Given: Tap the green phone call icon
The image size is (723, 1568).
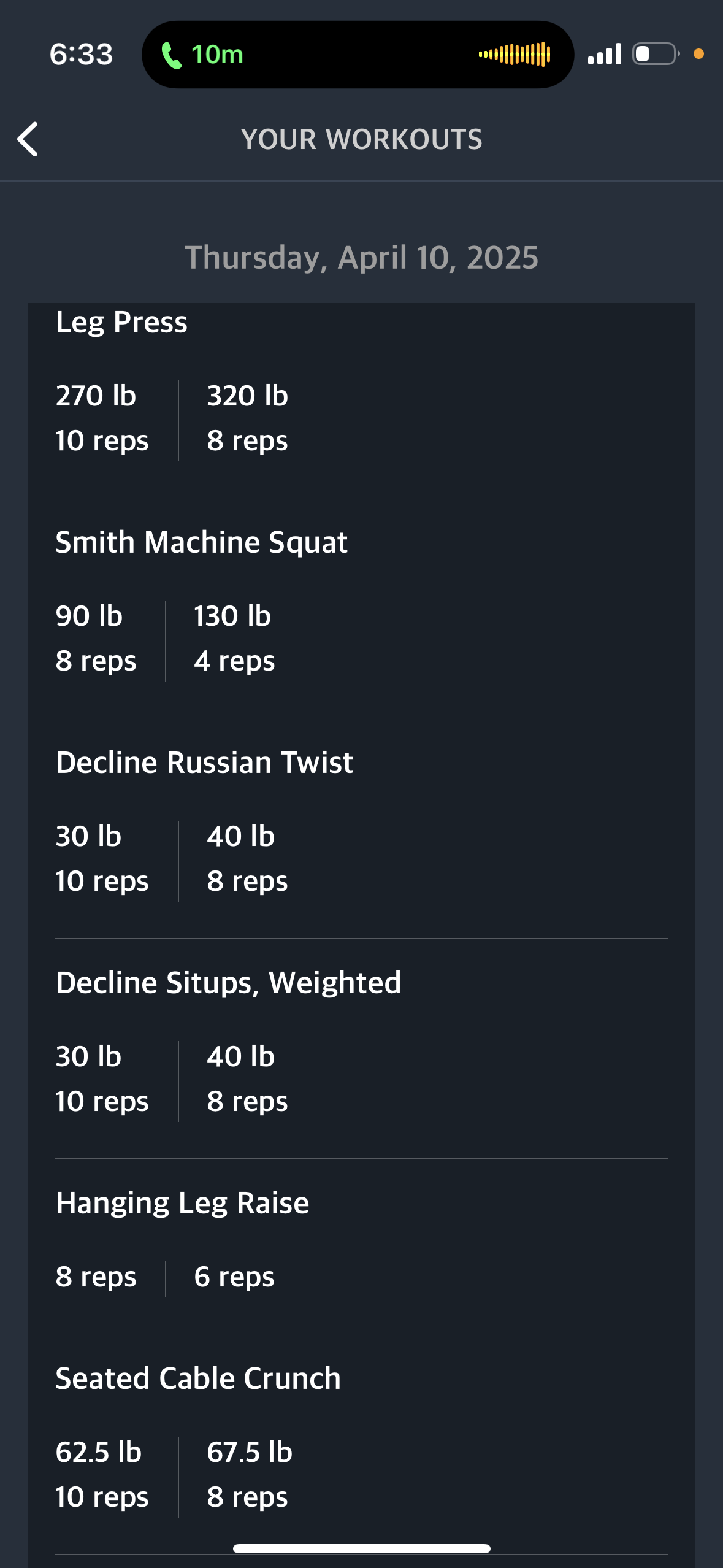Looking at the screenshot, I should pos(171,55).
